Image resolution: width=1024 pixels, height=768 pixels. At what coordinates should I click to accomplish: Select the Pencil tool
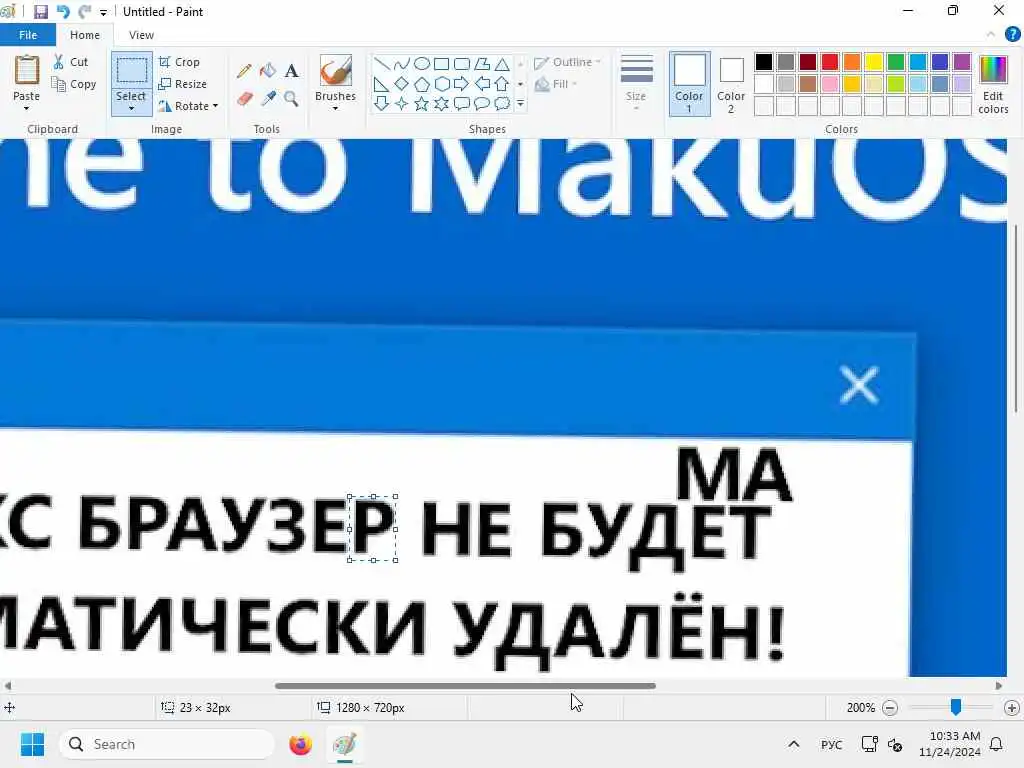coord(244,71)
